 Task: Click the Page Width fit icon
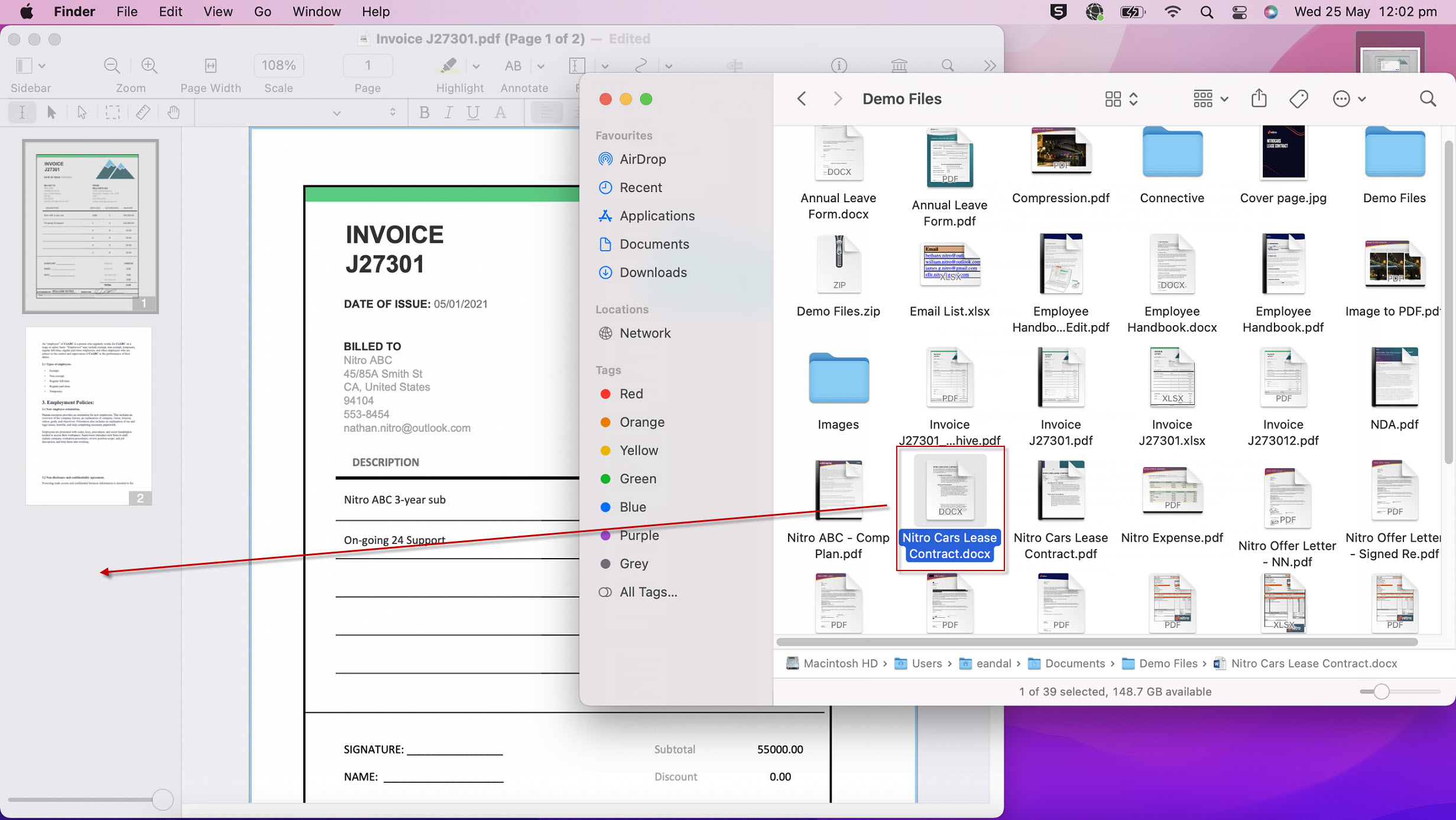click(210, 66)
